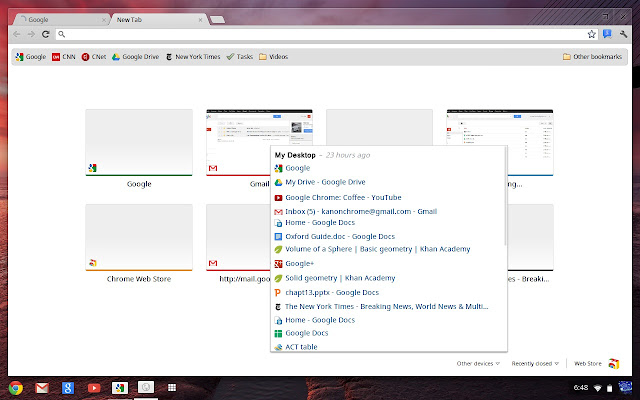Image resolution: width=640 pixels, height=400 pixels.
Task: Open the Chrome Web Store thumbnail
Action: click(139, 238)
